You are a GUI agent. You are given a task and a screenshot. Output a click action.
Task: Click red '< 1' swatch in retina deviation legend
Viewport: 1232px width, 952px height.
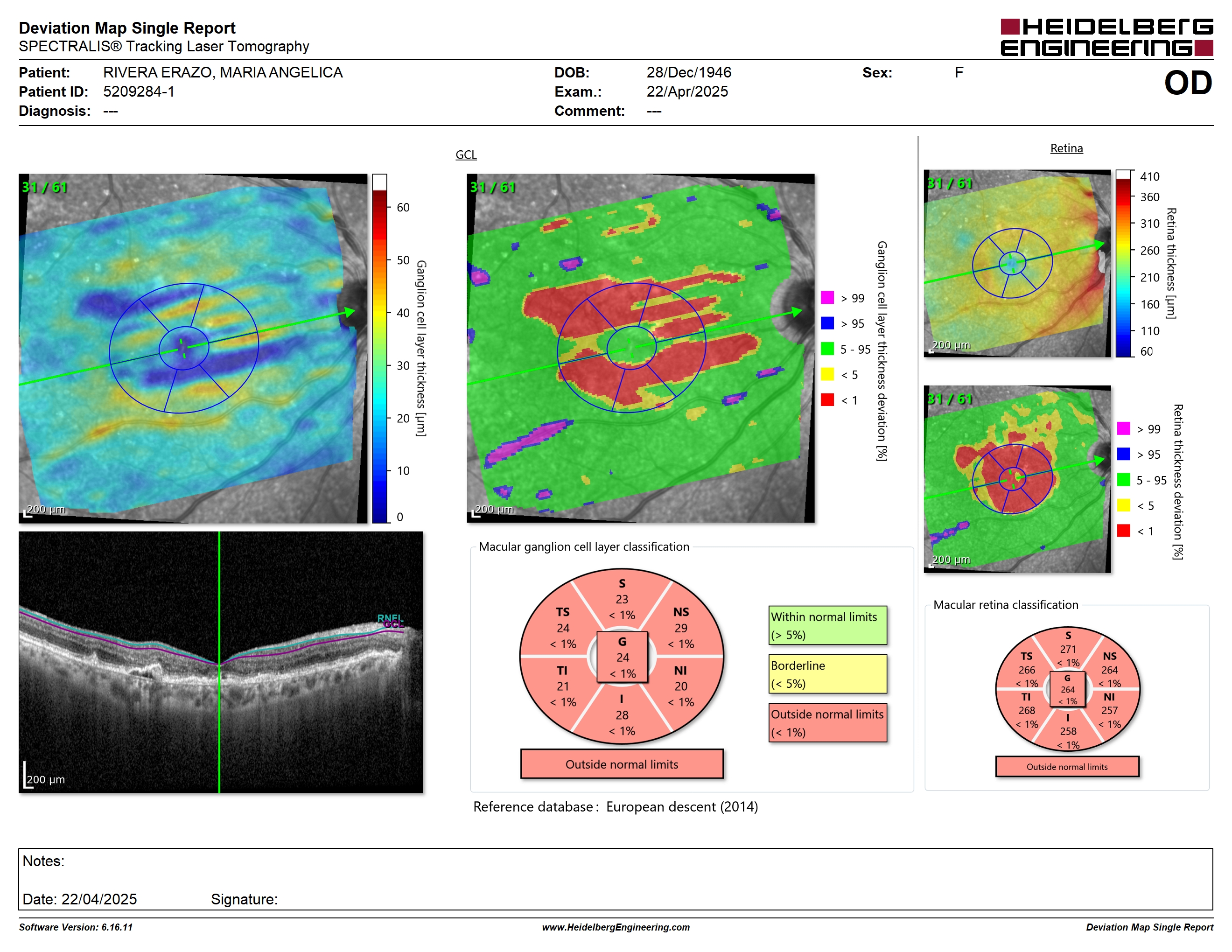pos(1123,531)
